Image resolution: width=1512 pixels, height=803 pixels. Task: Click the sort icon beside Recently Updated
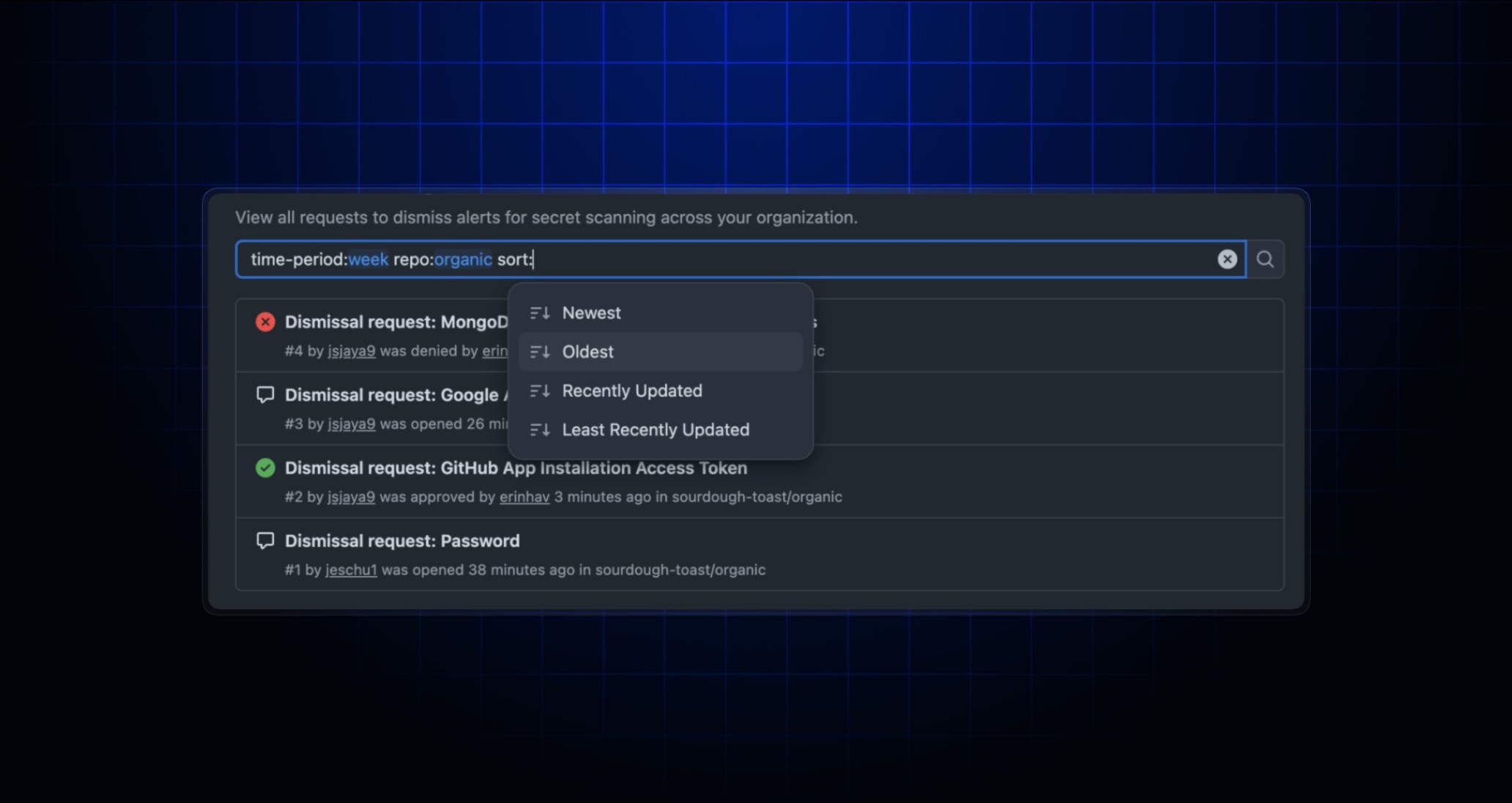540,391
